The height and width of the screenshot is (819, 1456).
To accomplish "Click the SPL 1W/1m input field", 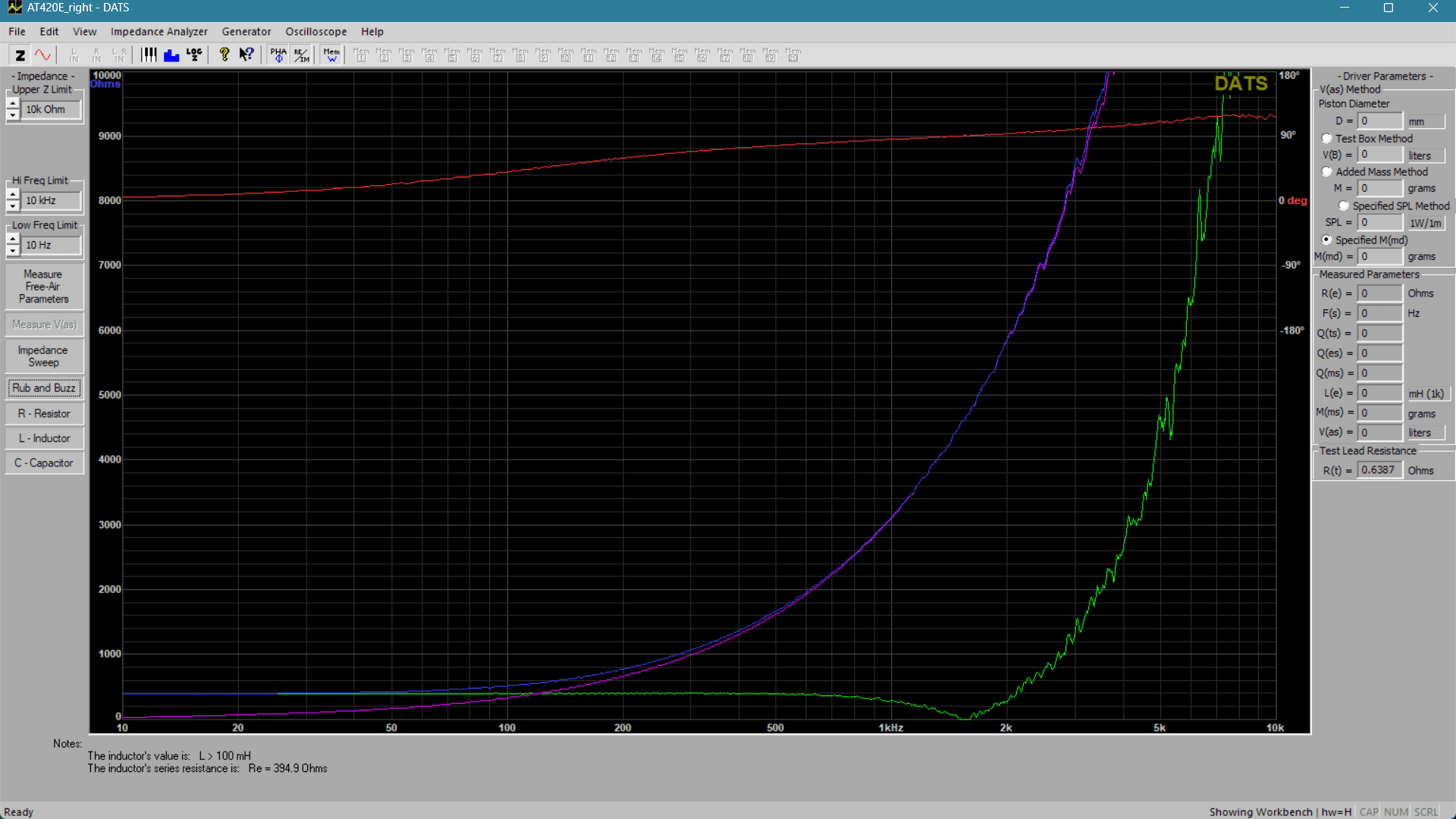I will coord(1380,222).
